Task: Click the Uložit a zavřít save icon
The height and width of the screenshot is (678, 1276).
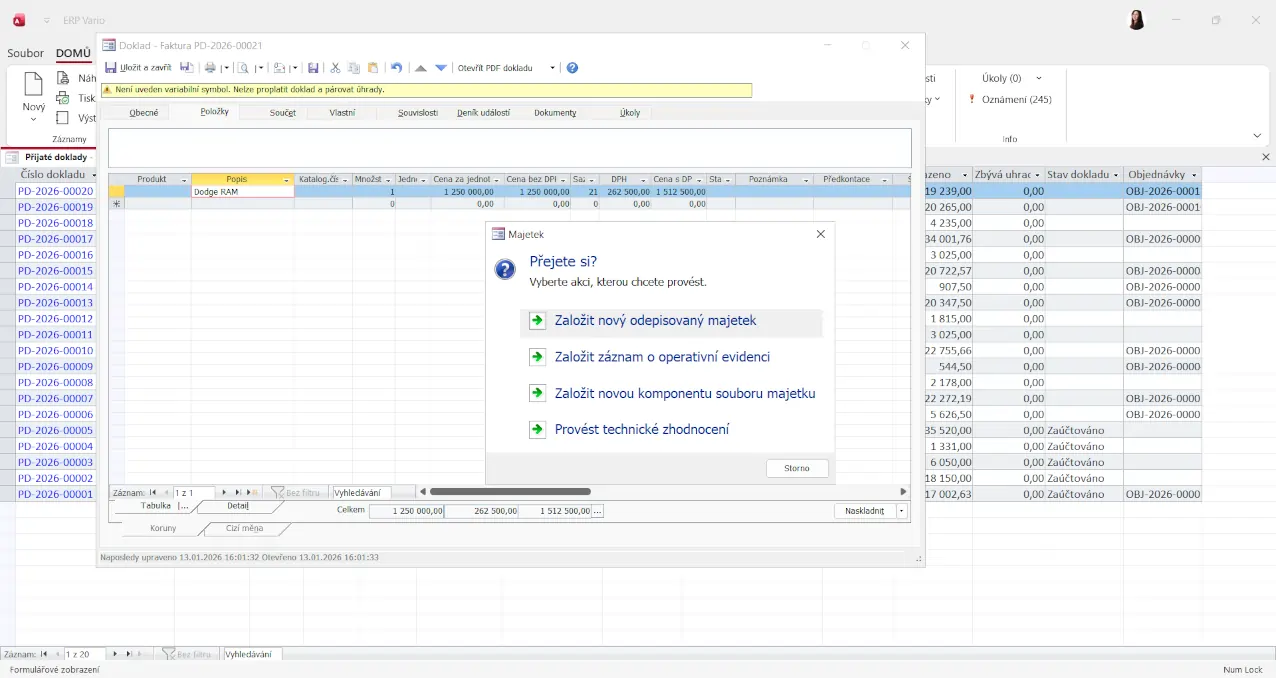Action: [x=111, y=68]
